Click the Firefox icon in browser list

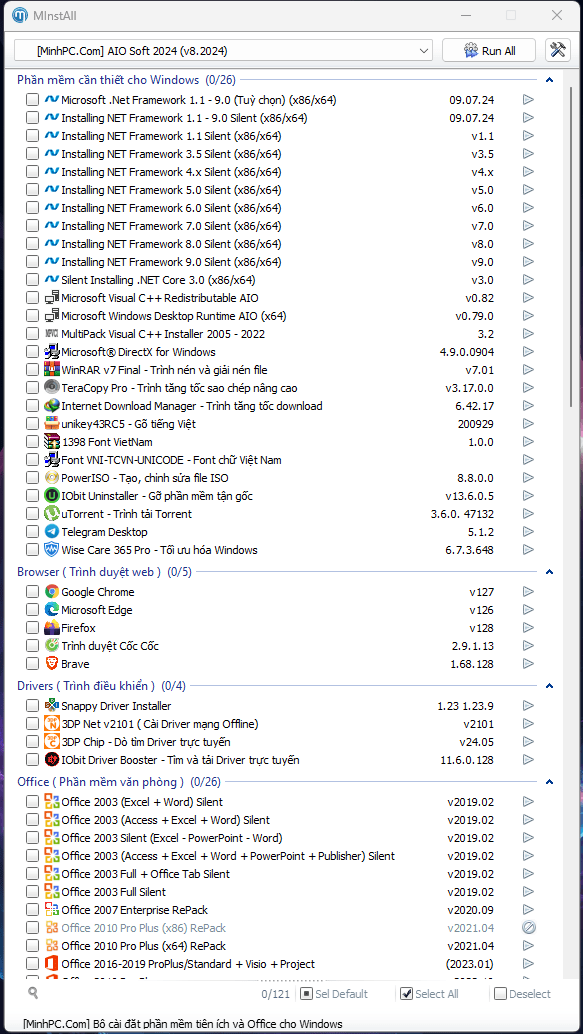pyautogui.click(x=51, y=627)
